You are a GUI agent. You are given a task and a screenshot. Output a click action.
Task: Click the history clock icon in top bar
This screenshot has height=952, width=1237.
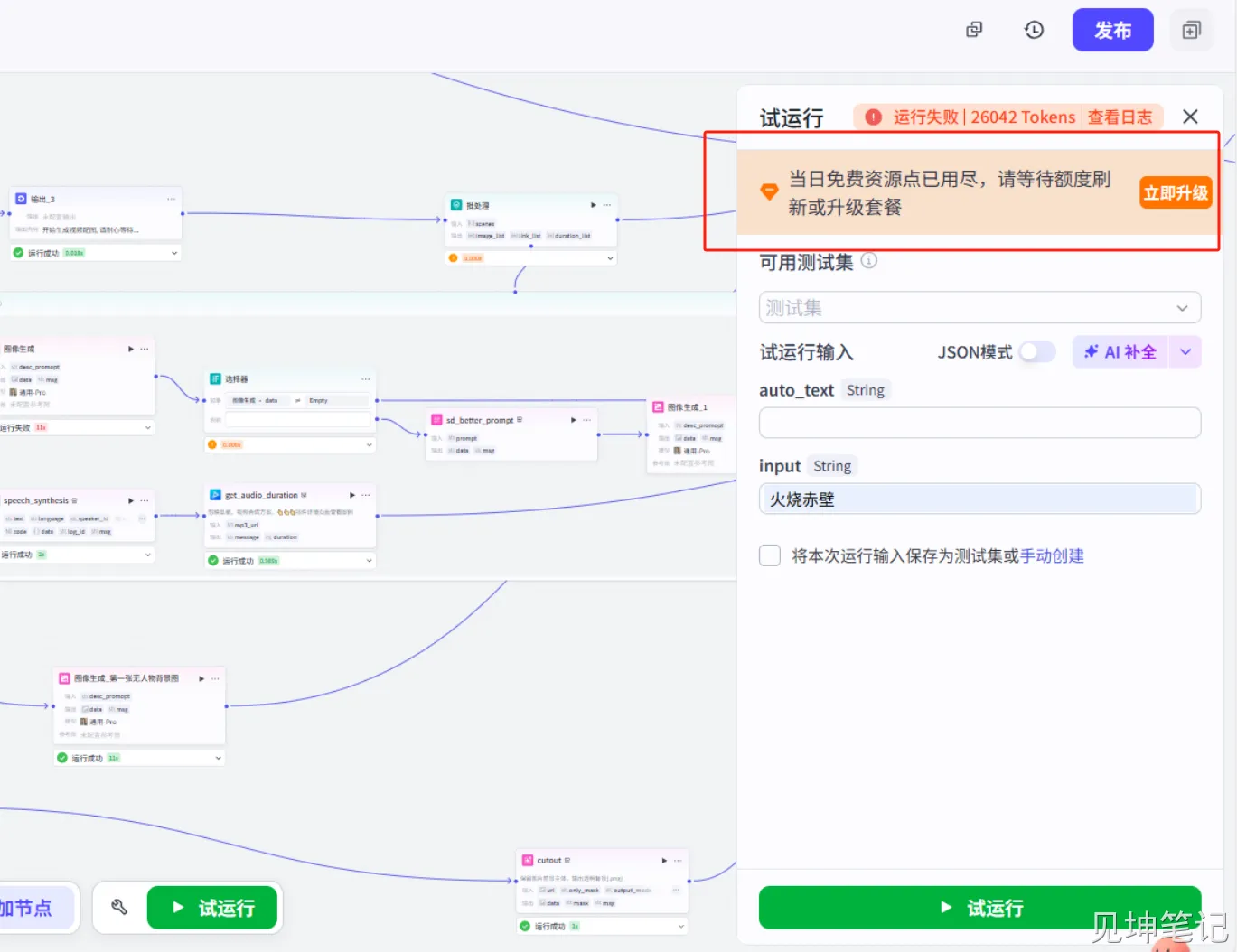(x=1034, y=30)
